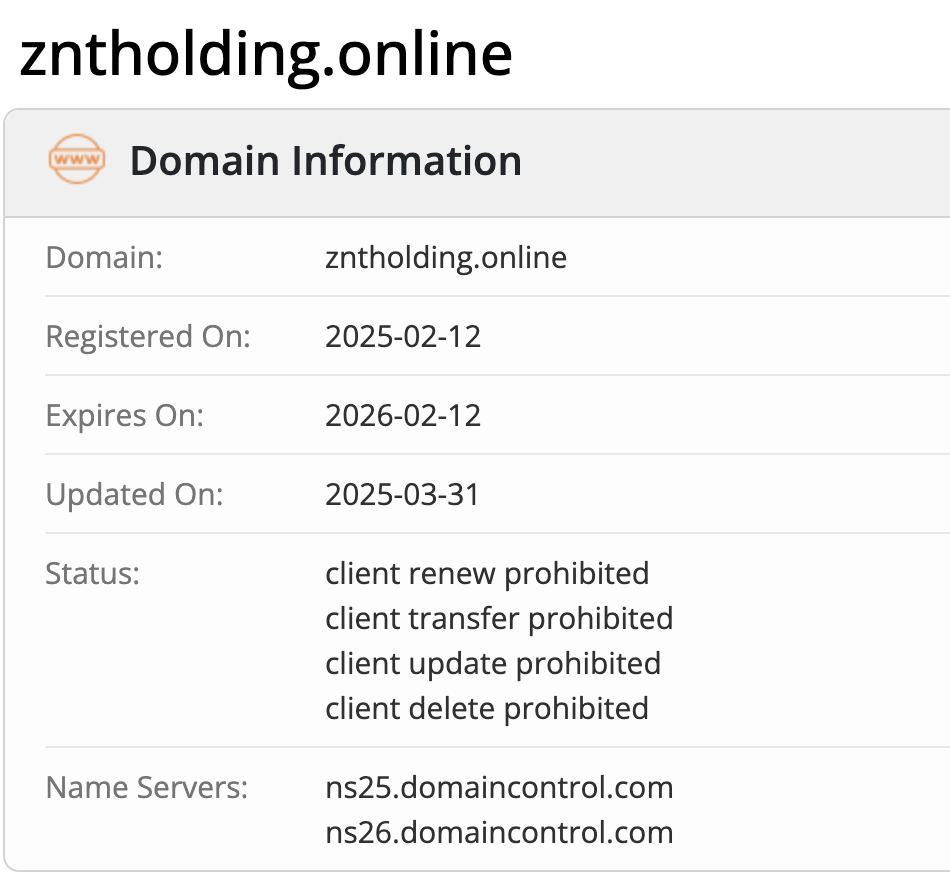Click the Name Servers: label
950x874 pixels.
(146, 788)
